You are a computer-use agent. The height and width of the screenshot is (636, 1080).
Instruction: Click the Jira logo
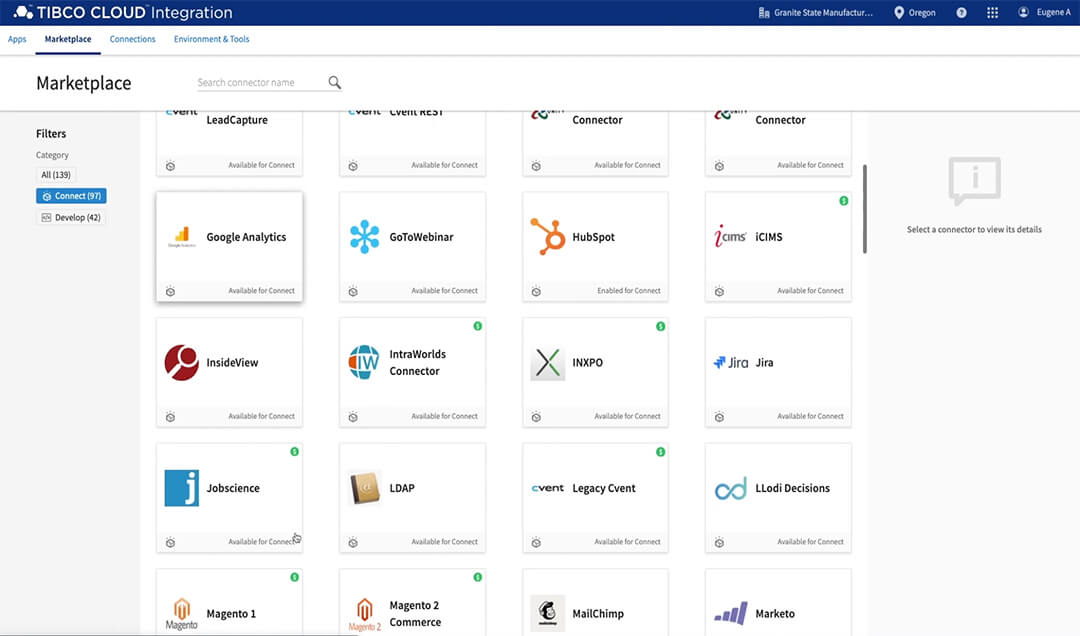730,362
